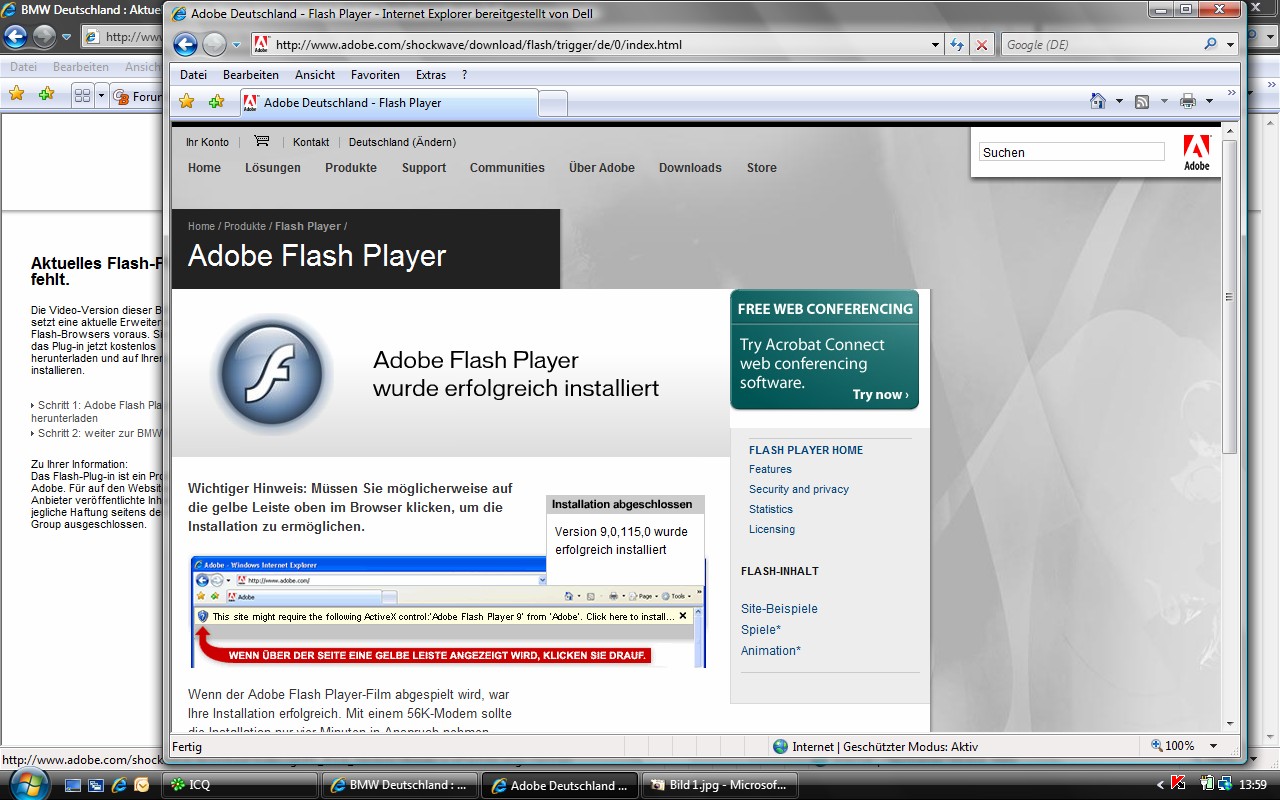
Task: Click the scrollbar down arrow
Action: (x=1230, y=724)
